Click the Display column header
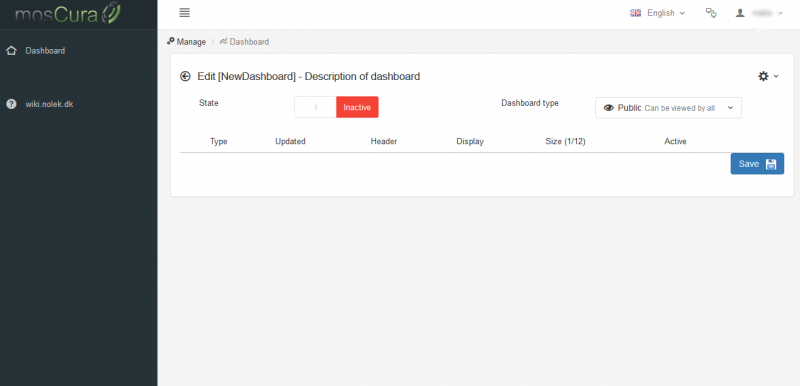800x386 pixels. click(x=470, y=141)
